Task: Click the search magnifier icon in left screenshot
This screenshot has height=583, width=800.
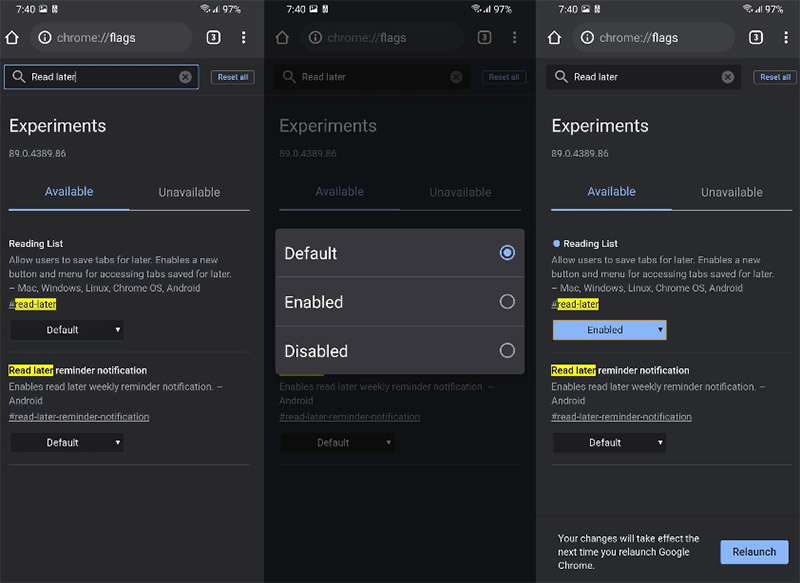Action: 18,77
